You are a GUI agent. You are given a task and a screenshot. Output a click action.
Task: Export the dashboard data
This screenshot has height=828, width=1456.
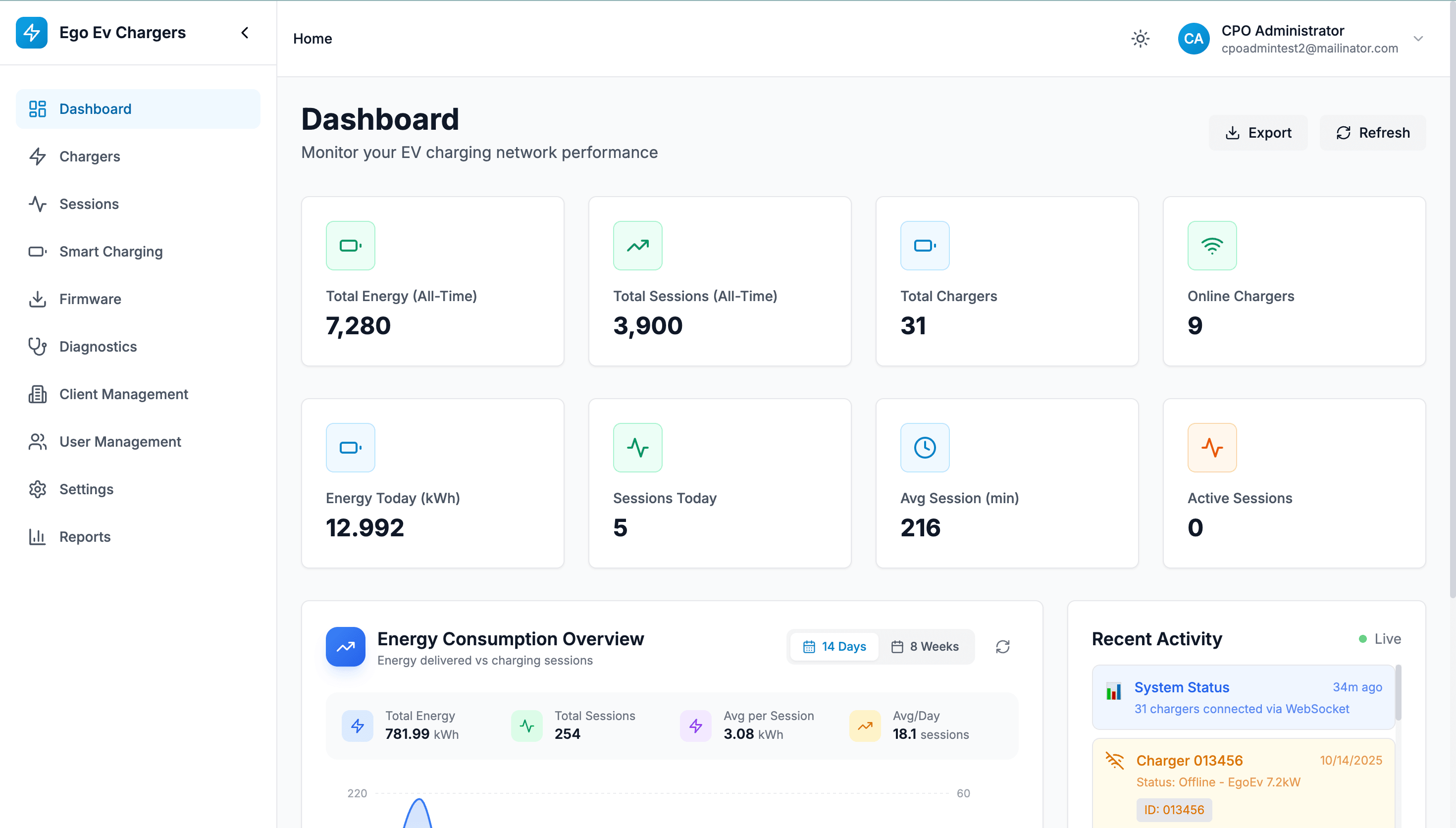point(1258,132)
